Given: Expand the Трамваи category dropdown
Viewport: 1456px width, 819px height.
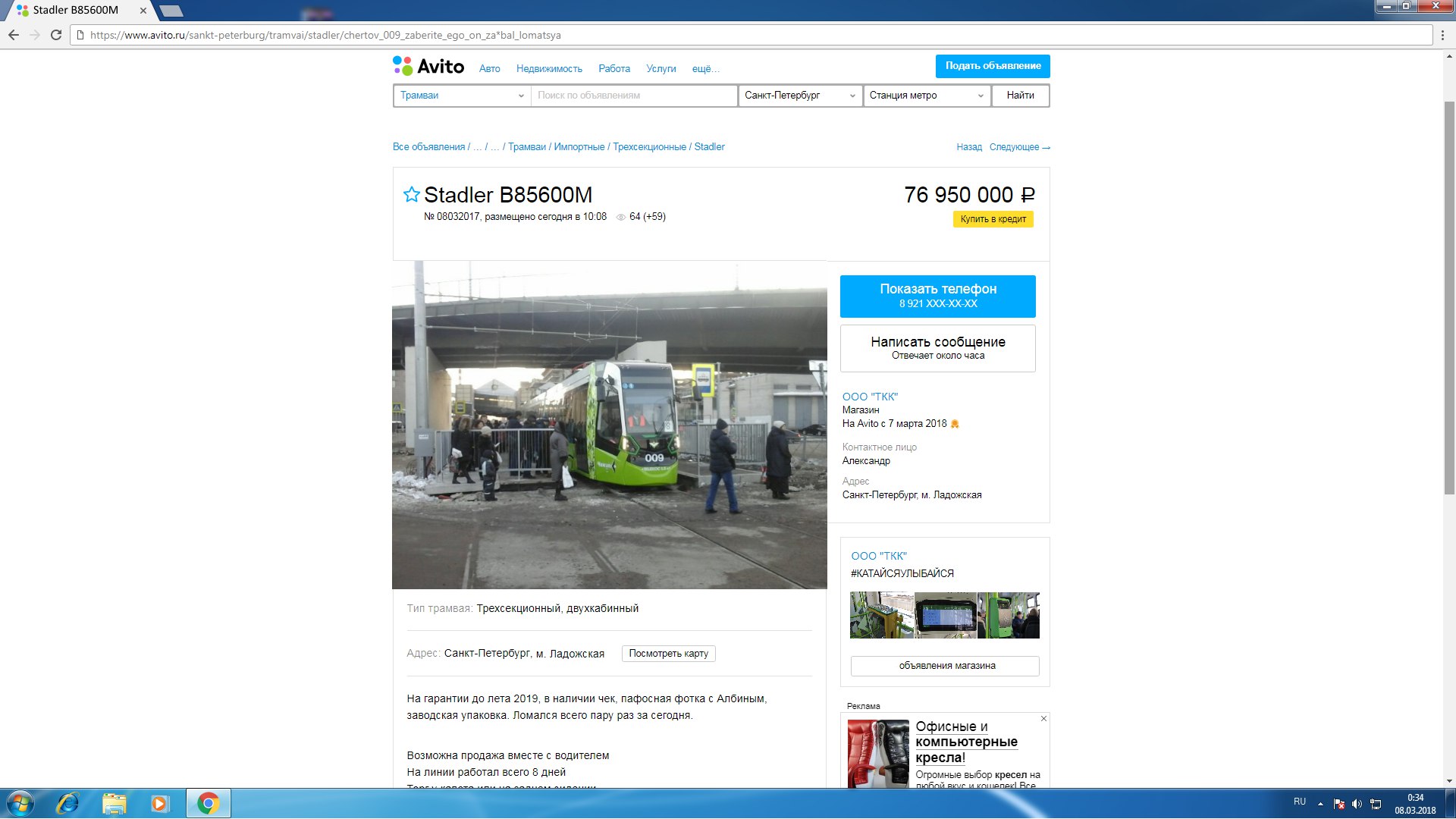Looking at the screenshot, I should [x=462, y=96].
